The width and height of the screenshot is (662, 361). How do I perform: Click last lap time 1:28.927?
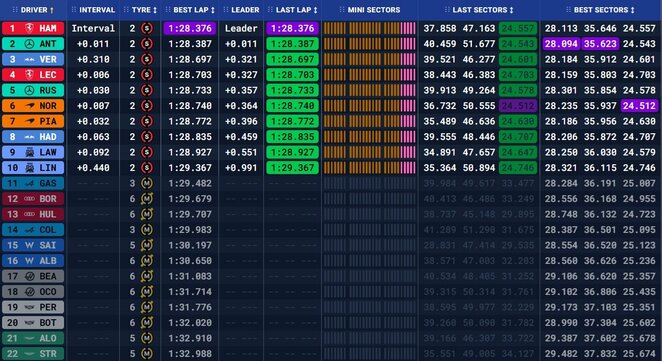pyautogui.click(x=293, y=152)
